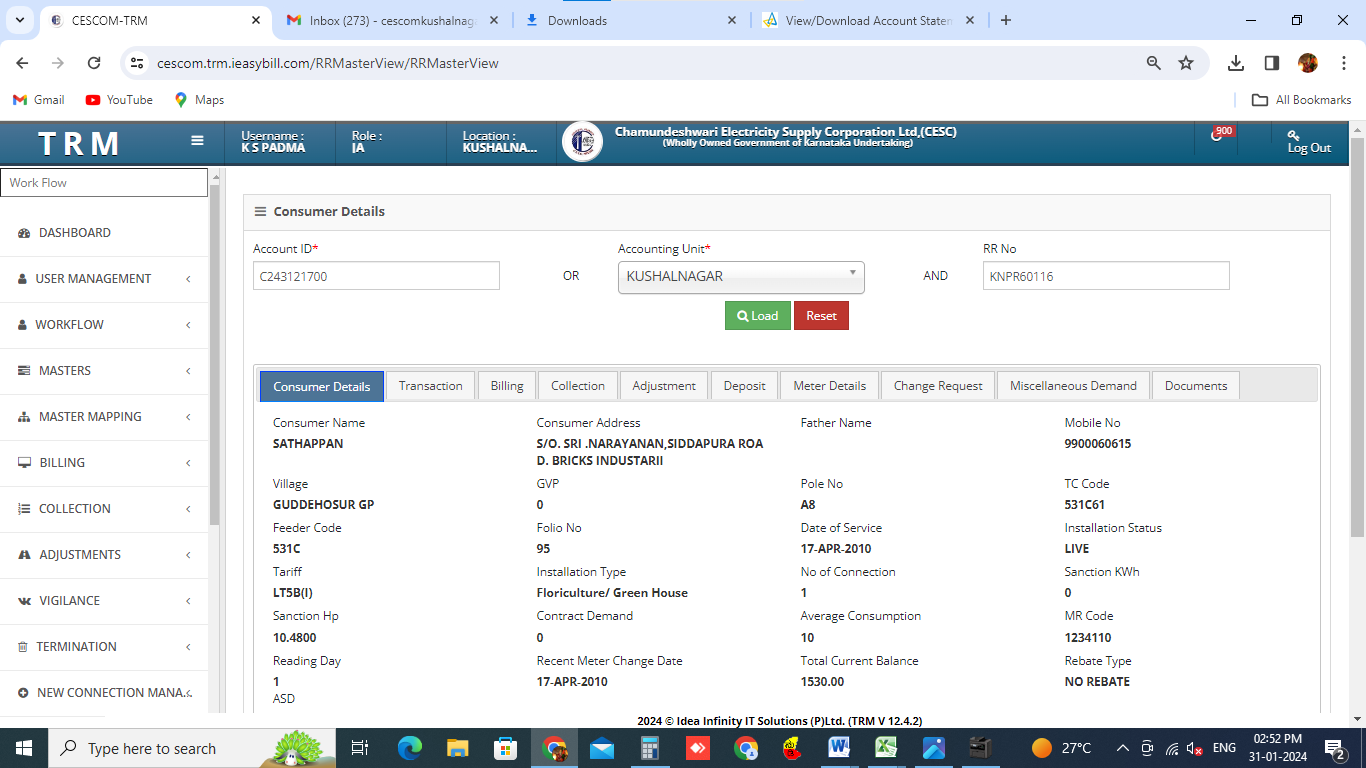Screen dimensions: 1366x768
Task: Toggle the hamburger sidebar menu icon
Action: [x=198, y=141]
